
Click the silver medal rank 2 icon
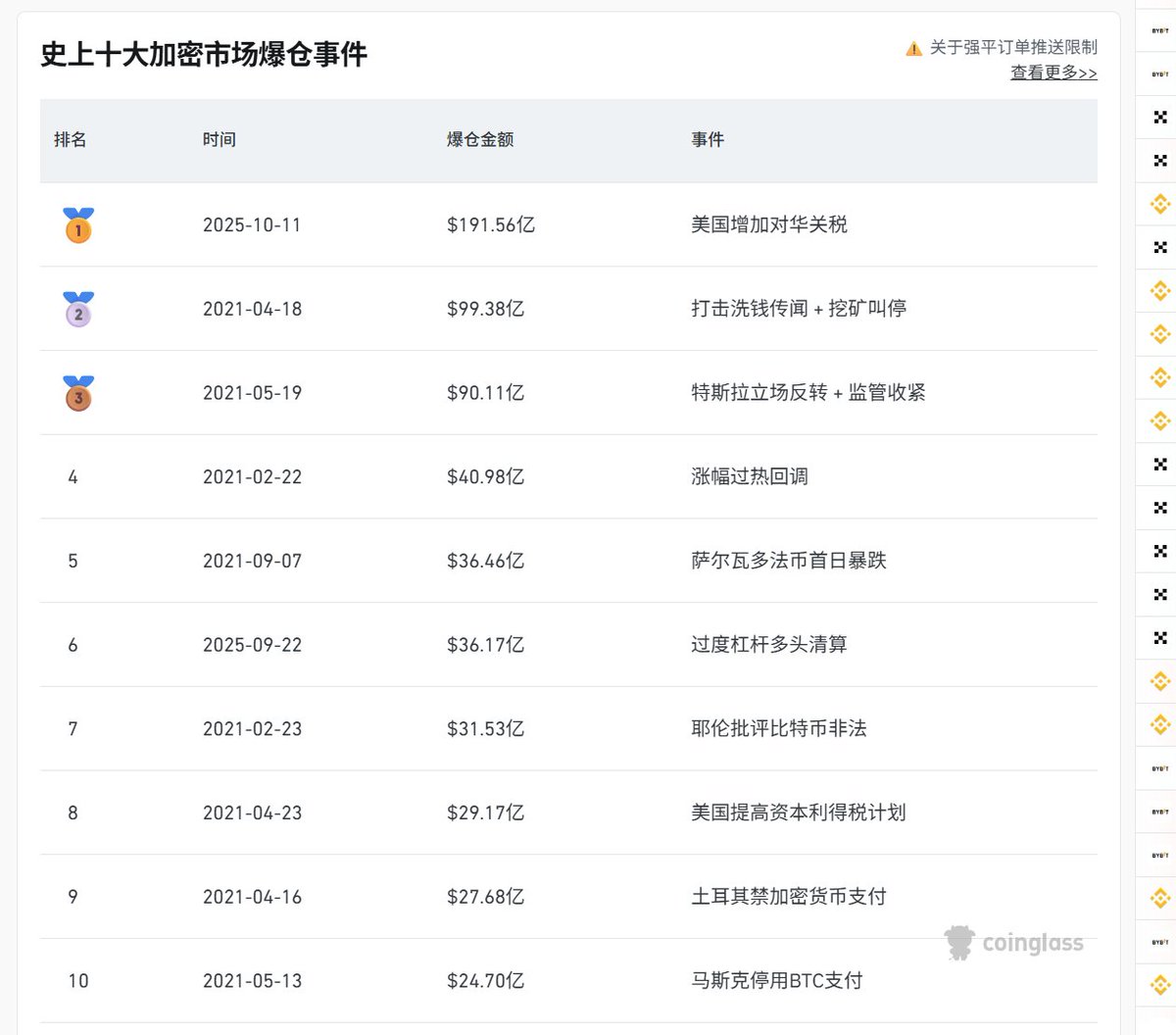point(78,310)
